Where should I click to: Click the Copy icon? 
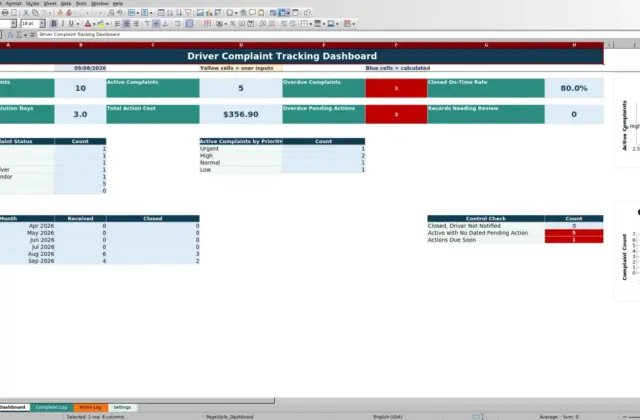pyautogui.click(x=35, y=13)
